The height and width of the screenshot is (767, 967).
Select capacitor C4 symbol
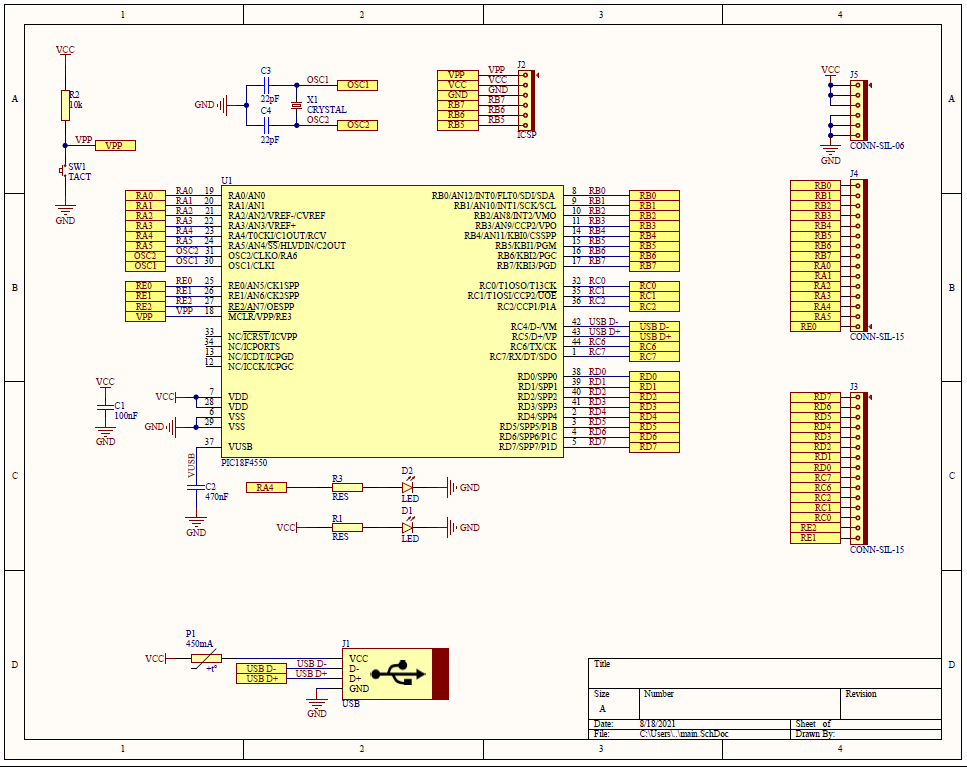click(x=266, y=125)
